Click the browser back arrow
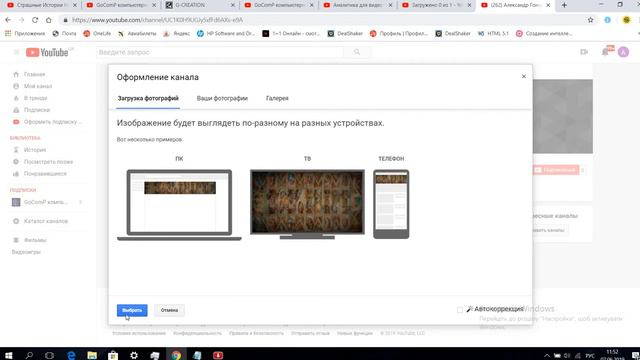The height and width of the screenshot is (360, 640). click(8, 20)
